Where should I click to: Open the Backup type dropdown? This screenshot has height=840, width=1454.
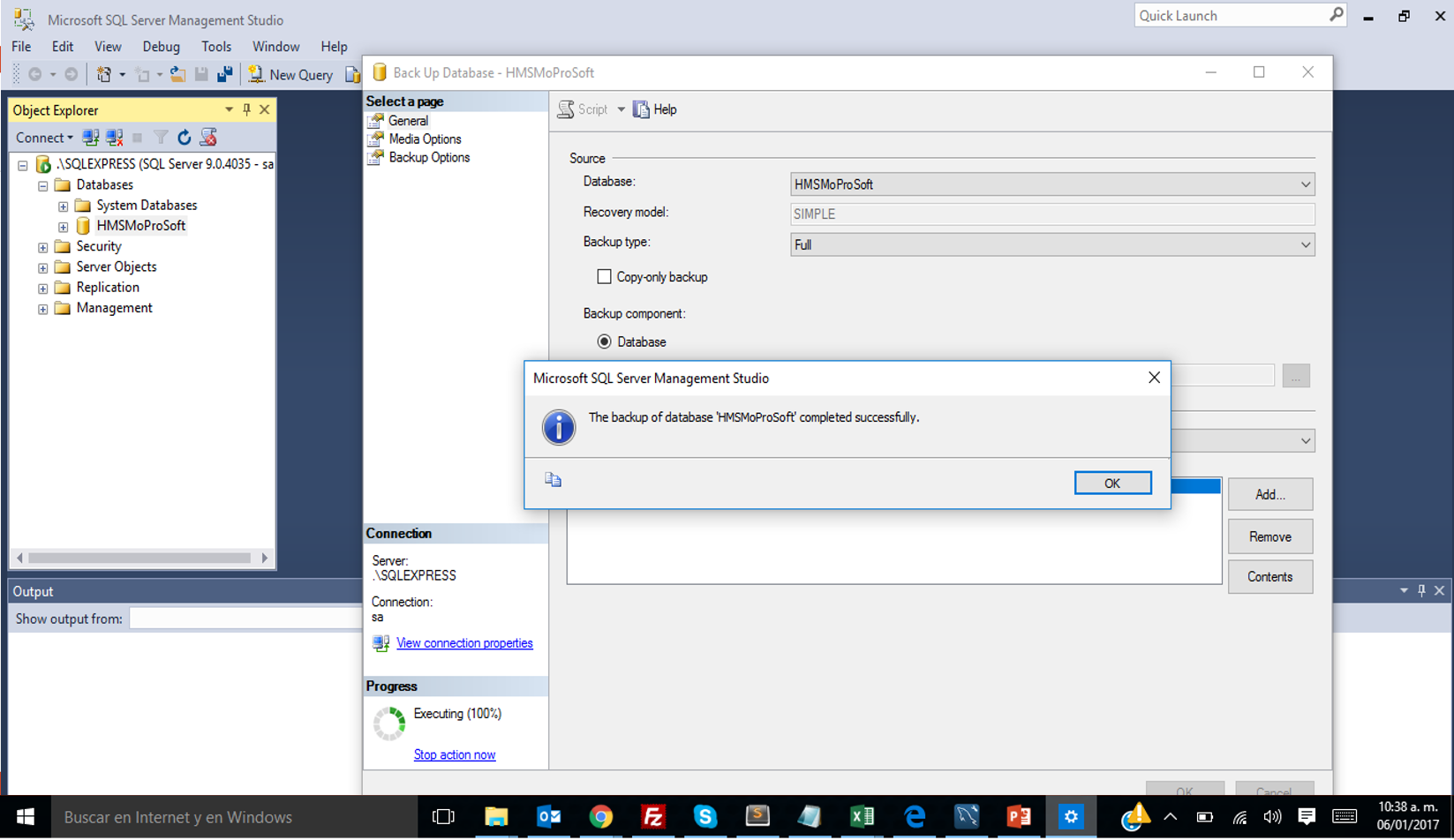point(1052,244)
